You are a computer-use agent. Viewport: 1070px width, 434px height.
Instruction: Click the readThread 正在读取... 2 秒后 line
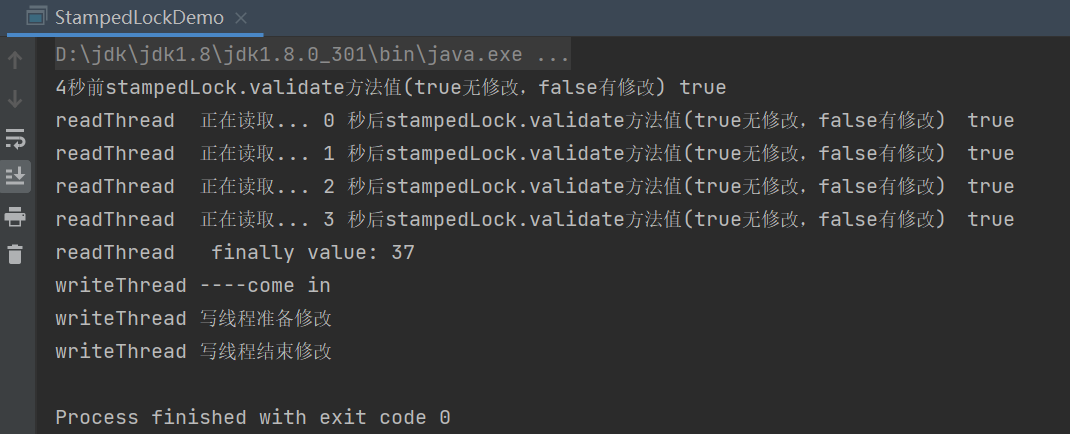pyautogui.click(x=534, y=186)
